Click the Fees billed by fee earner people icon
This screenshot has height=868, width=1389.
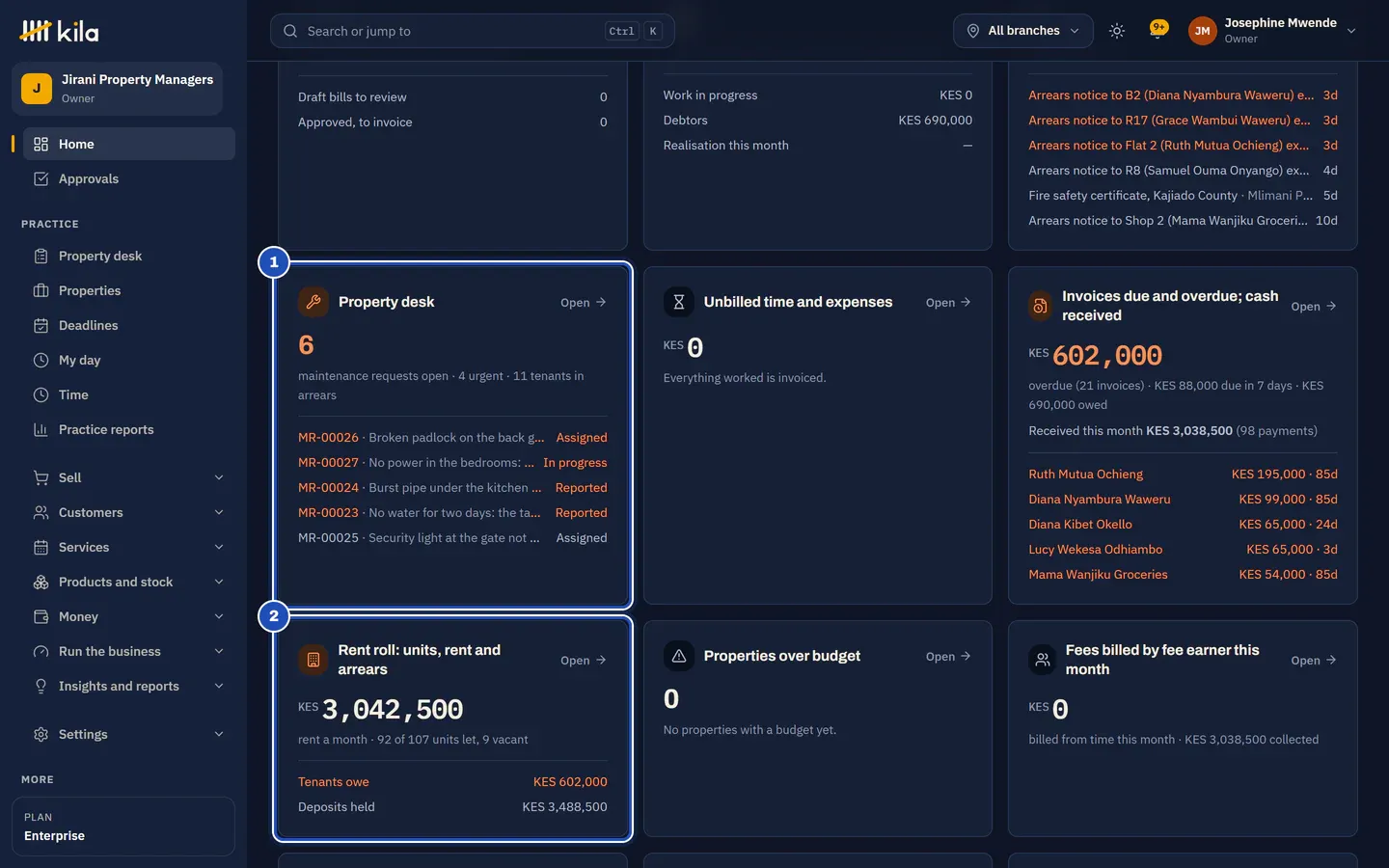(x=1043, y=660)
